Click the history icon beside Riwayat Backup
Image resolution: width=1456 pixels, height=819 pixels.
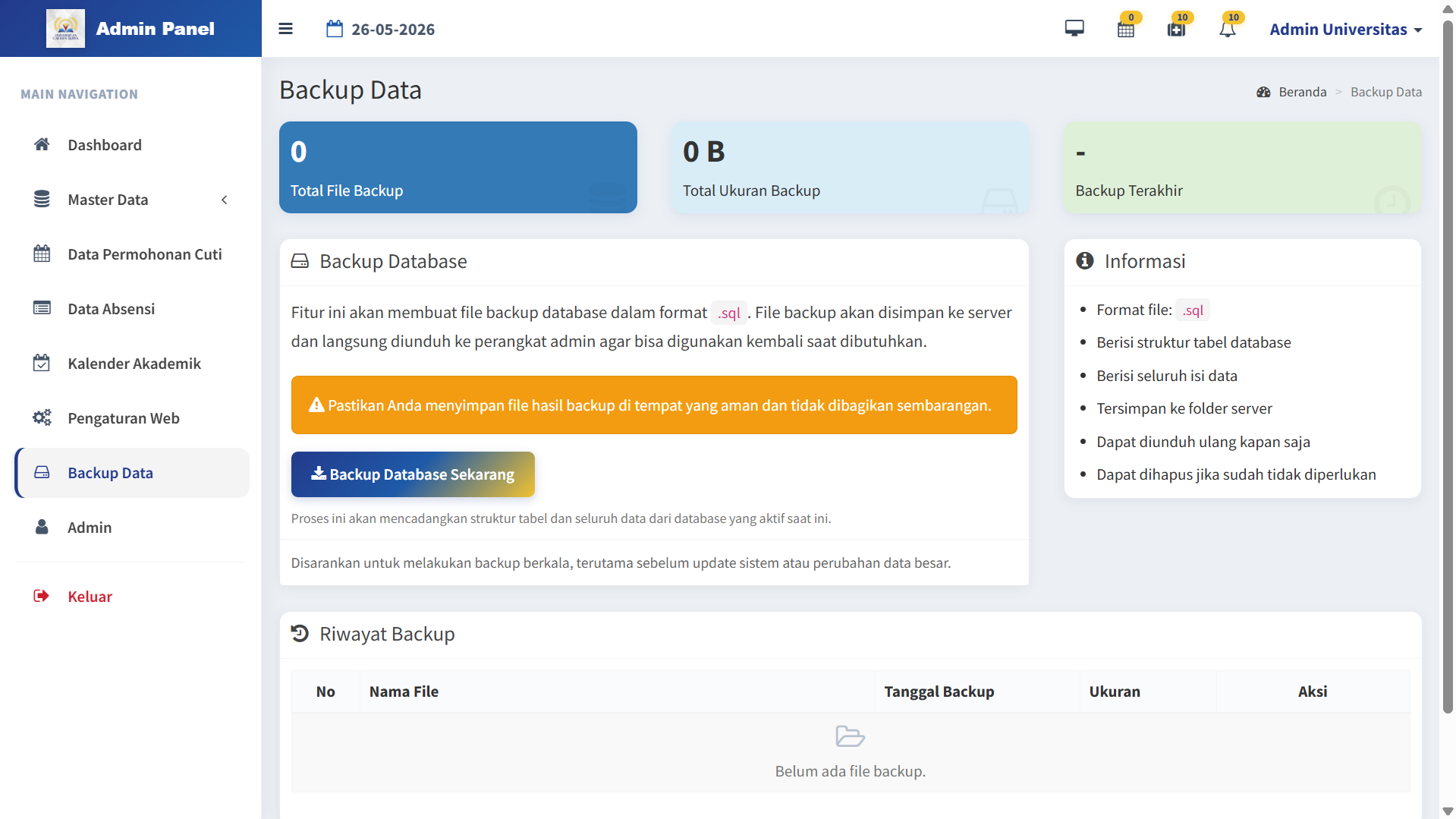[x=300, y=634]
